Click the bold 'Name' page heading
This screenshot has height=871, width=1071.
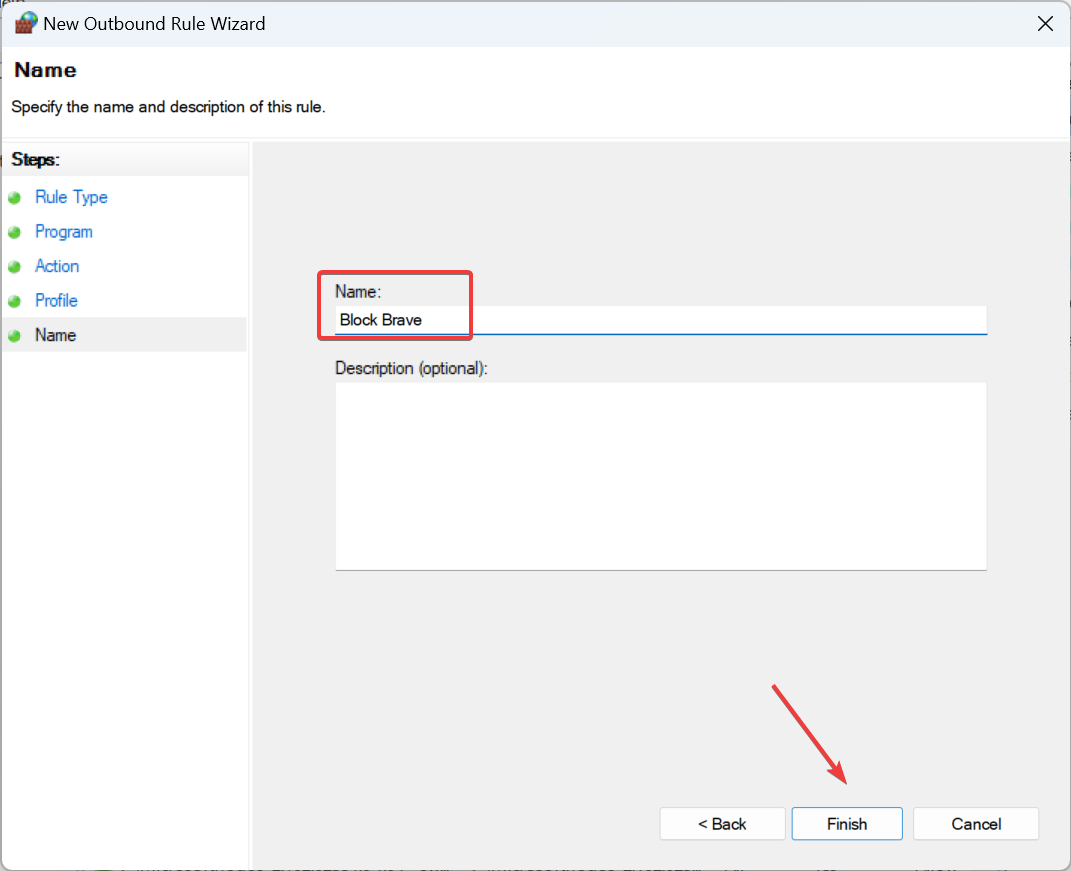pyautogui.click(x=45, y=70)
